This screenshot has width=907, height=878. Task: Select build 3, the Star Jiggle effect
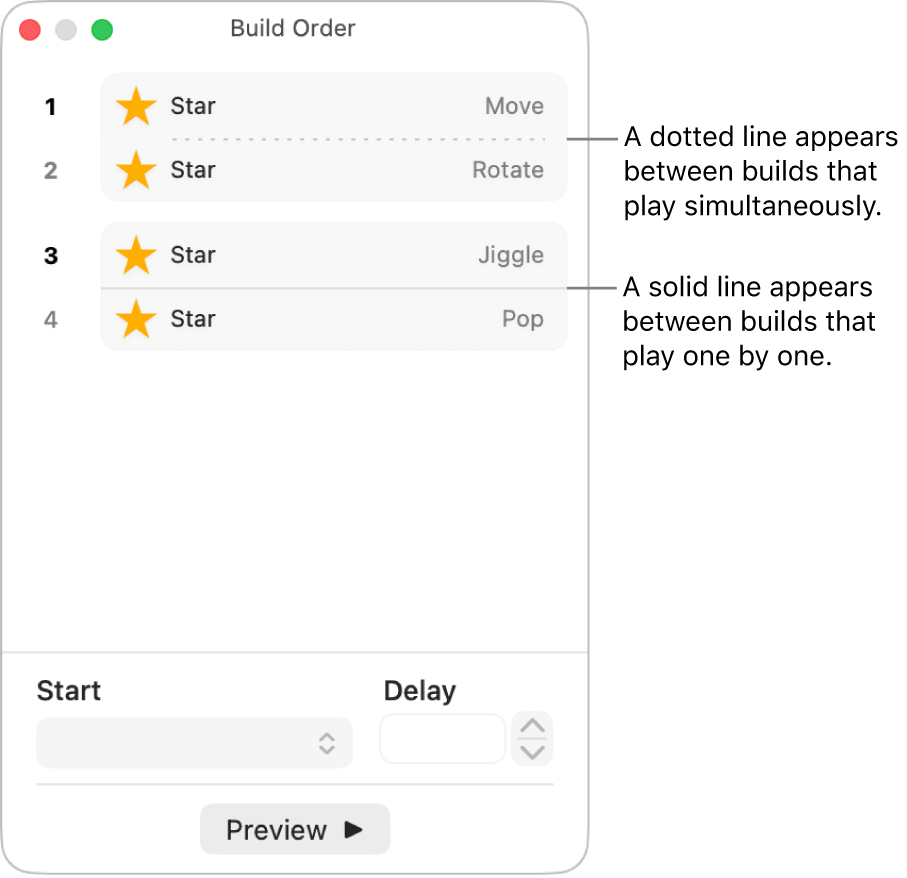click(x=330, y=256)
